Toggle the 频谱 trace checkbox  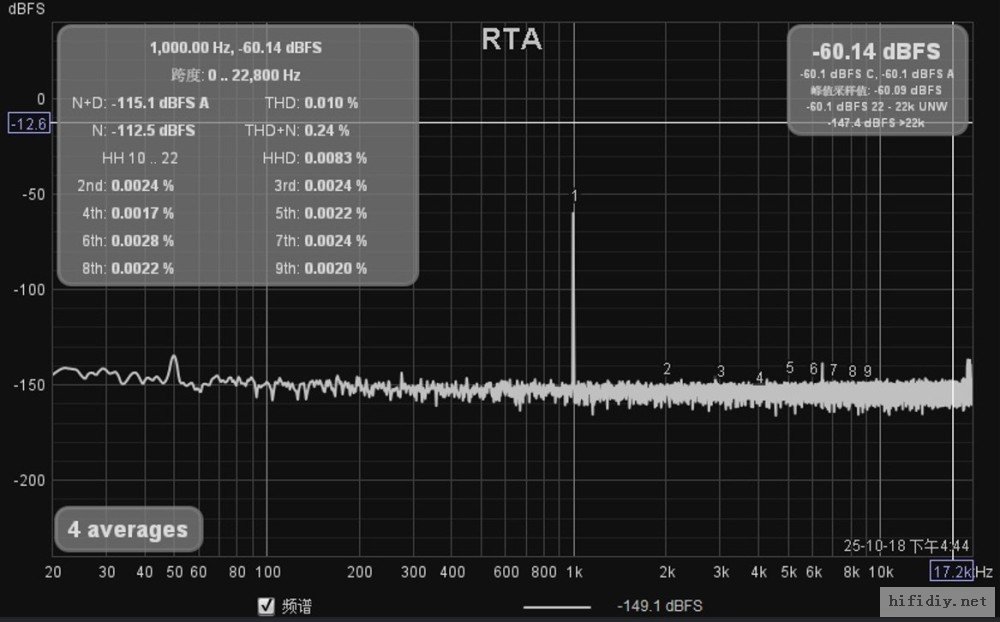[266, 606]
